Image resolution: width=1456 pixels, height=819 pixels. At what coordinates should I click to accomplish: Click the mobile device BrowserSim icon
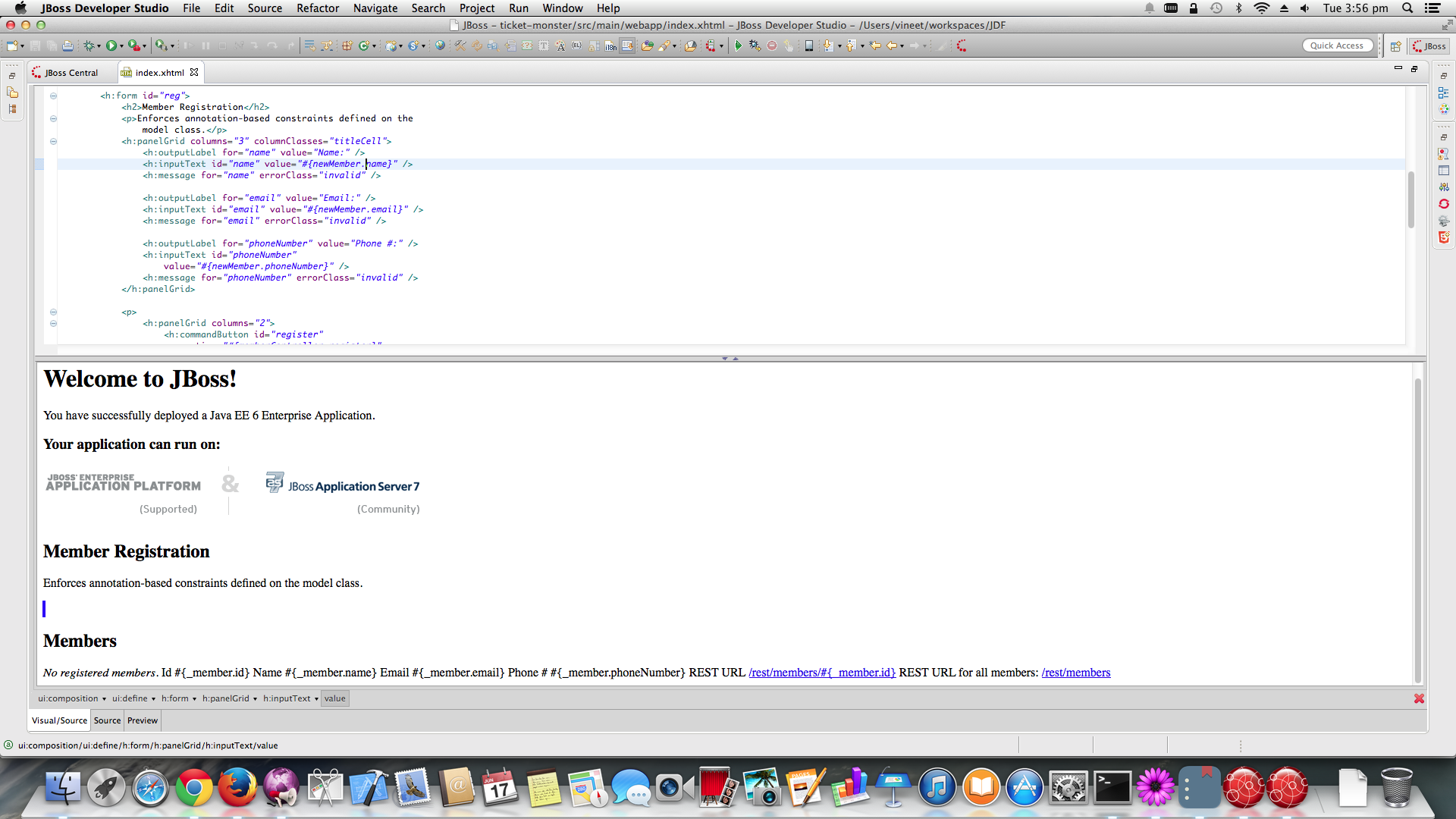click(808, 46)
